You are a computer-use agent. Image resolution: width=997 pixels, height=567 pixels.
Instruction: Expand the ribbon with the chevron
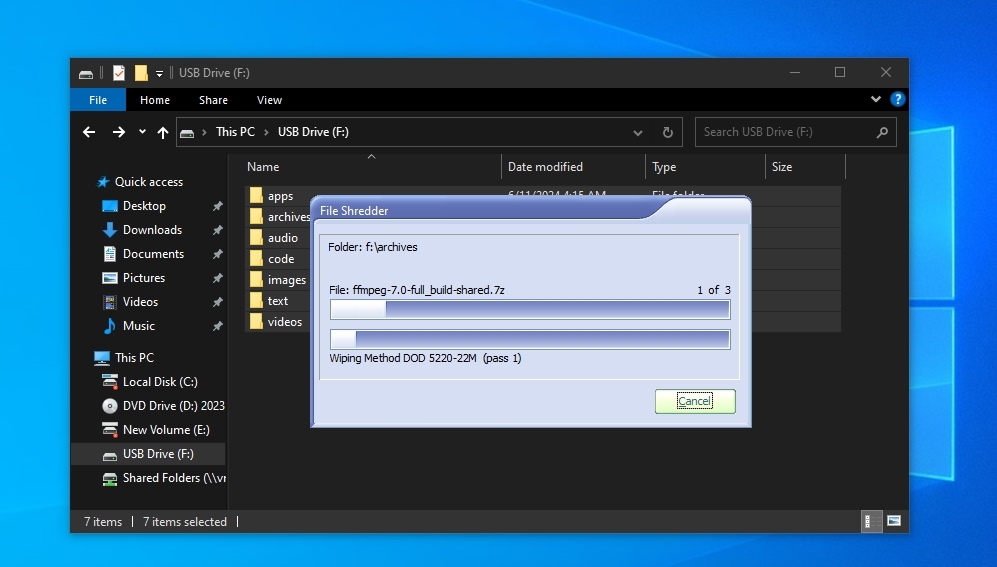[876, 99]
